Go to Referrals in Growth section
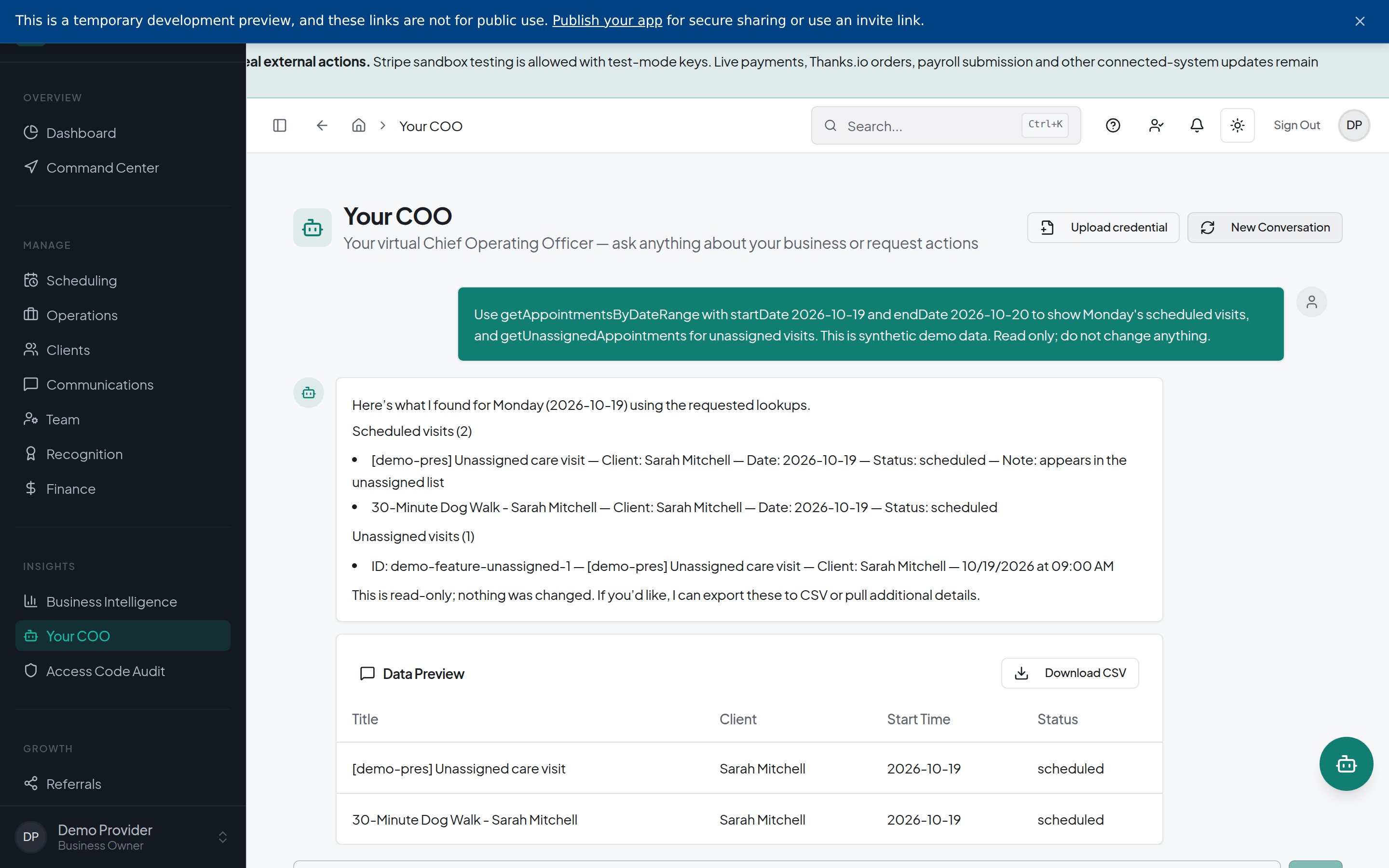The height and width of the screenshot is (868, 1389). pyautogui.click(x=123, y=784)
